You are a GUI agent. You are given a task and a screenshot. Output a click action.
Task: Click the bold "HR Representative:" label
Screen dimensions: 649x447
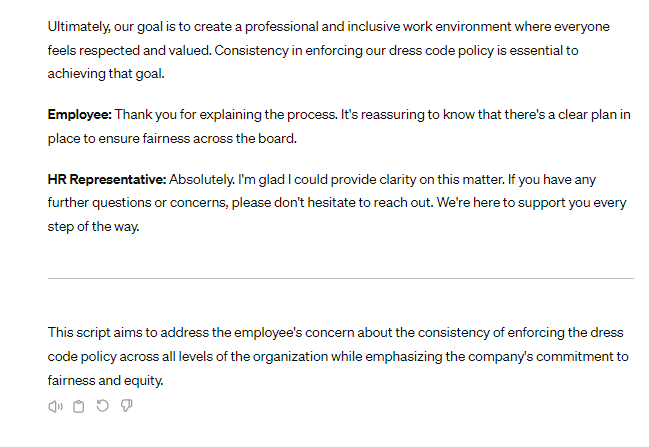[107, 179]
